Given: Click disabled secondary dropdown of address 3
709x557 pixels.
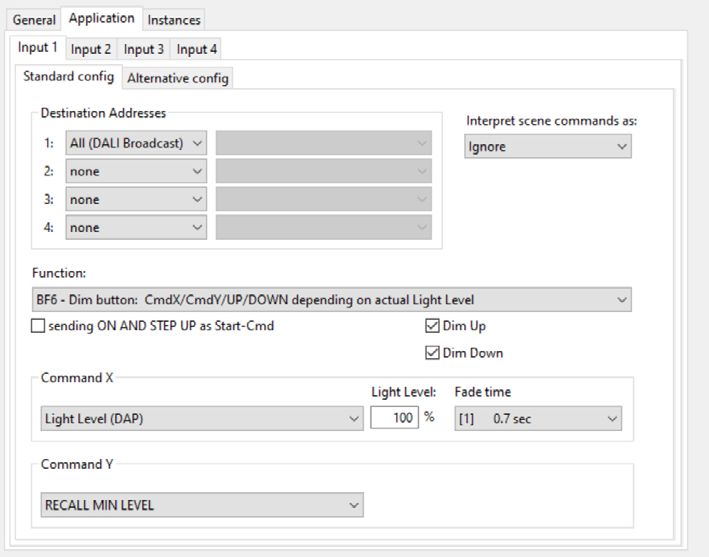Looking at the screenshot, I should 323,199.
